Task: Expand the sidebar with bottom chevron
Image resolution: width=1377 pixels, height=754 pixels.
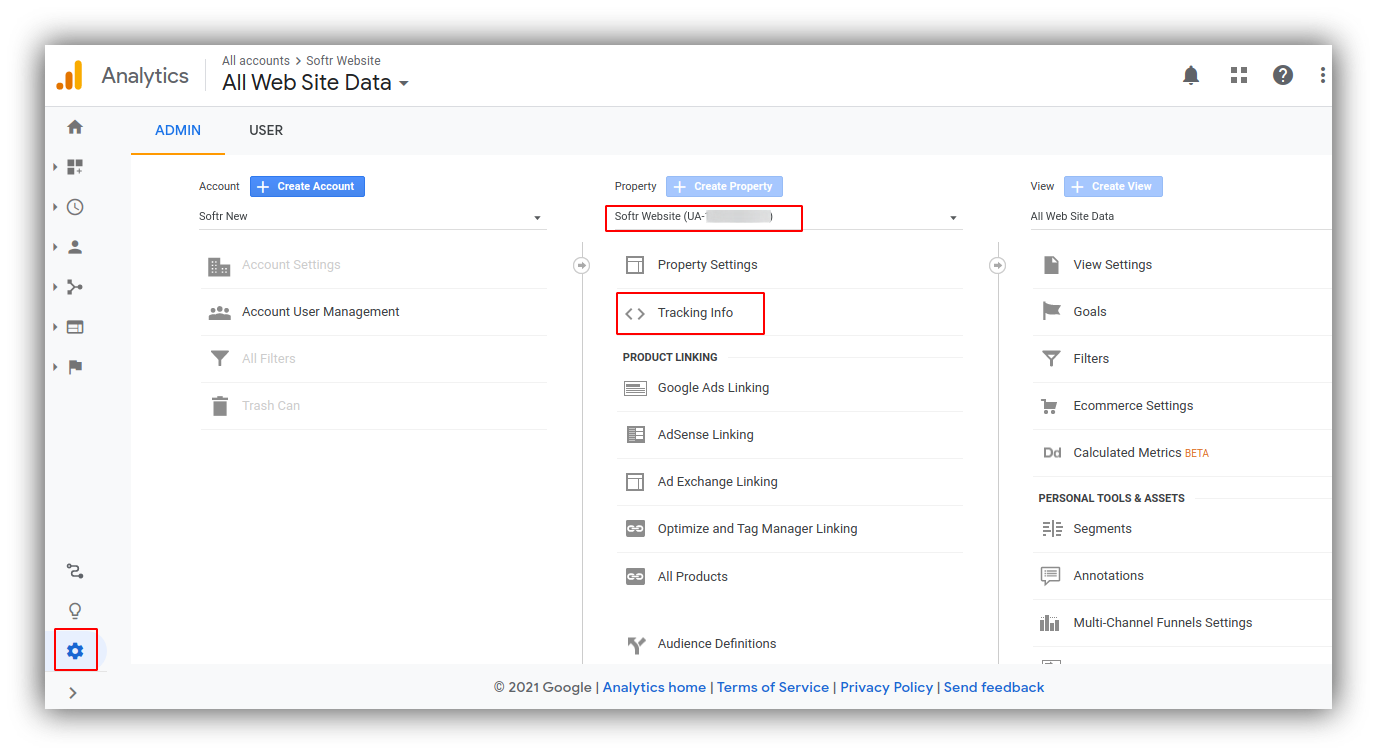Action: click(x=73, y=692)
